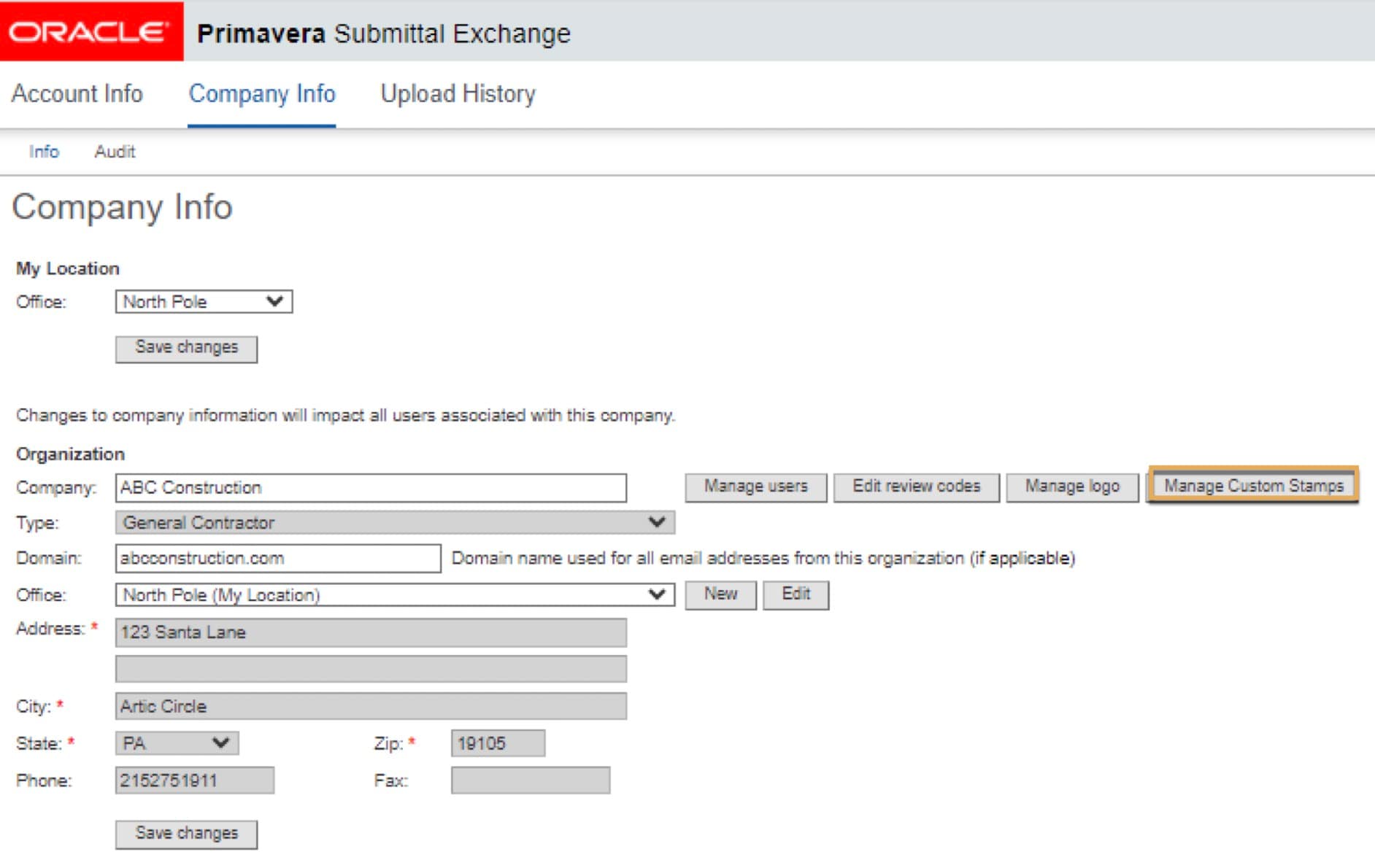This screenshot has width=1375, height=868.
Task: Click the Manage users button
Action: tap(755, 487)
